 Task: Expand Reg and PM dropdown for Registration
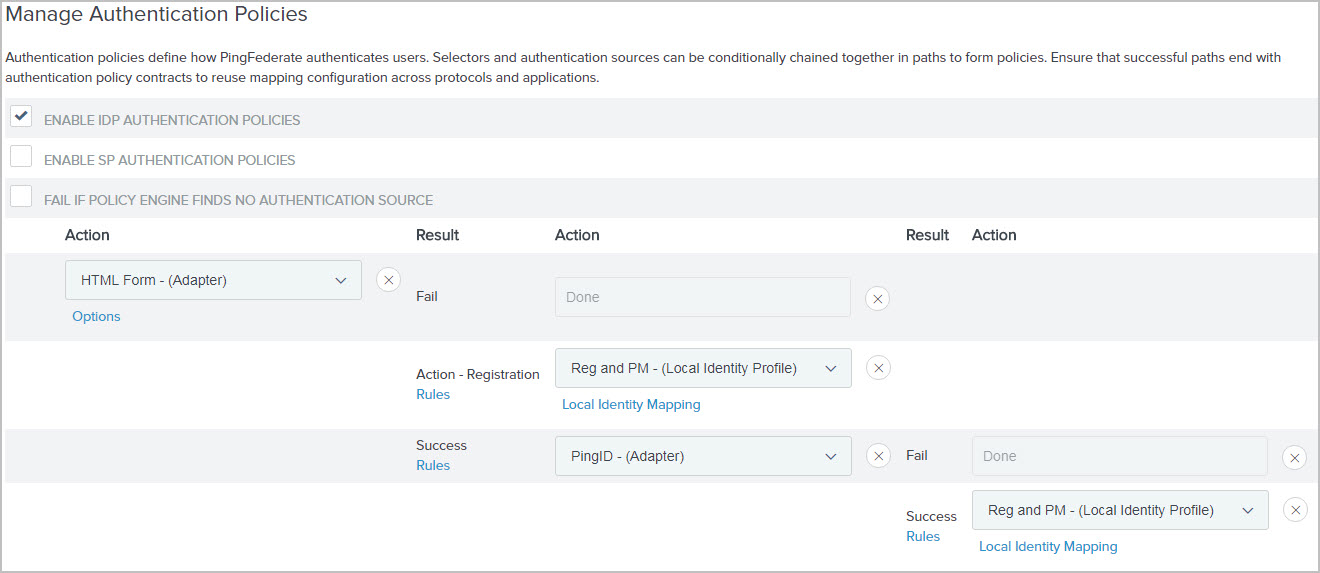702,368
